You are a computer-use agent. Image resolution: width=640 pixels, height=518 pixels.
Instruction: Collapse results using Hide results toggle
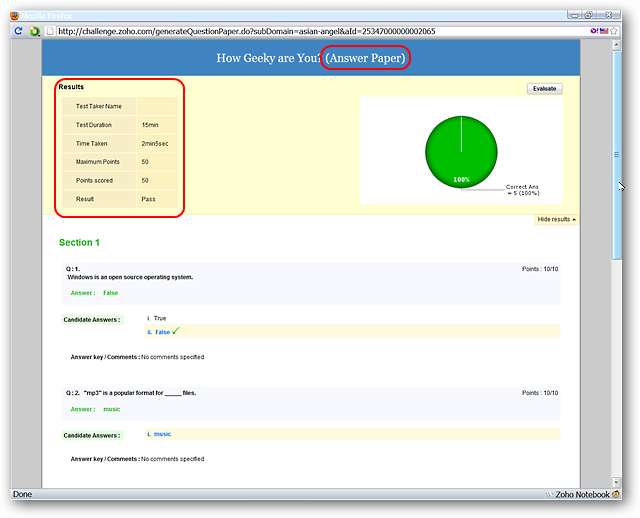(556, 219)
